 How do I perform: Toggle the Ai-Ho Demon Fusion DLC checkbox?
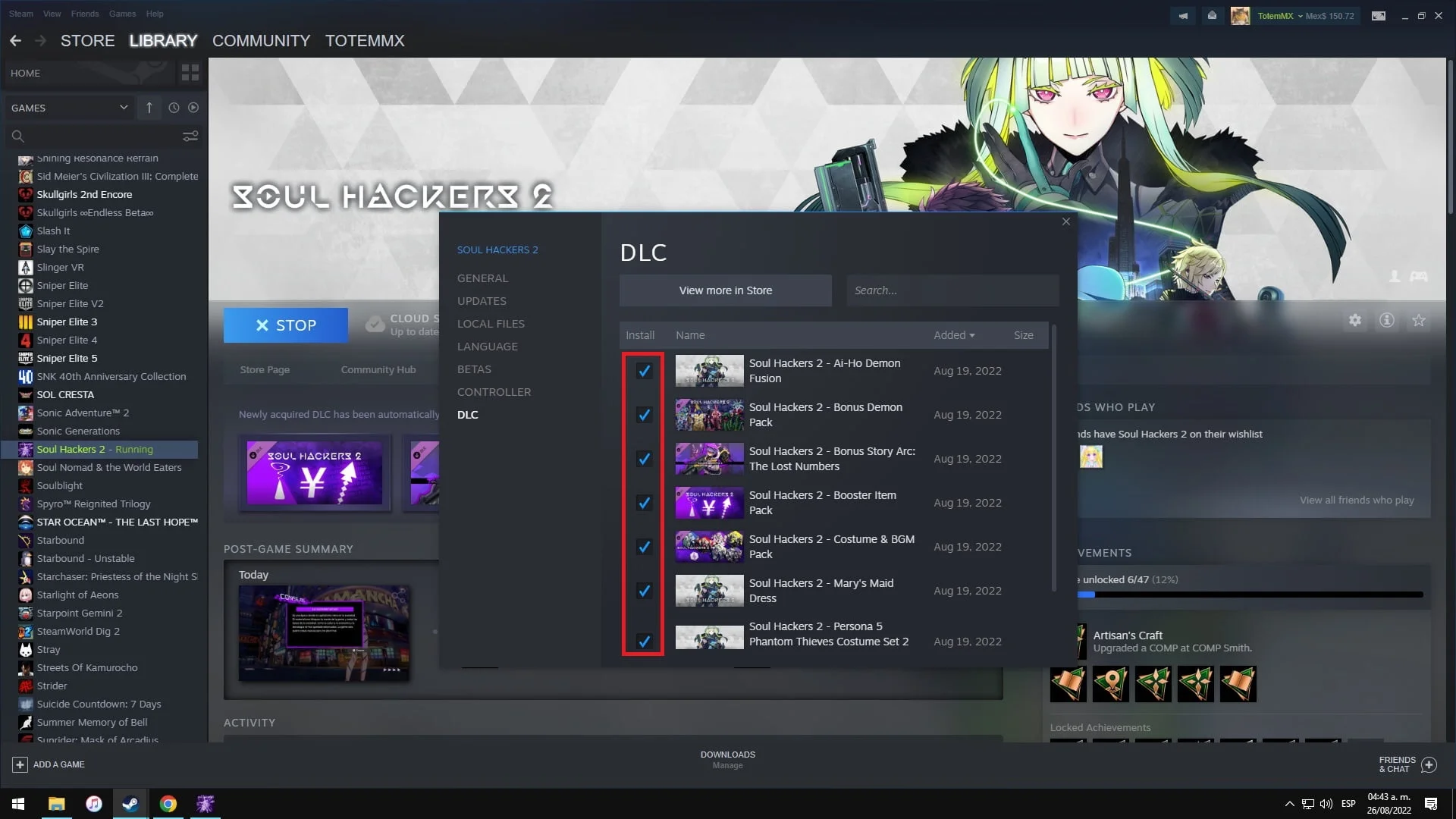coord(644,371)
